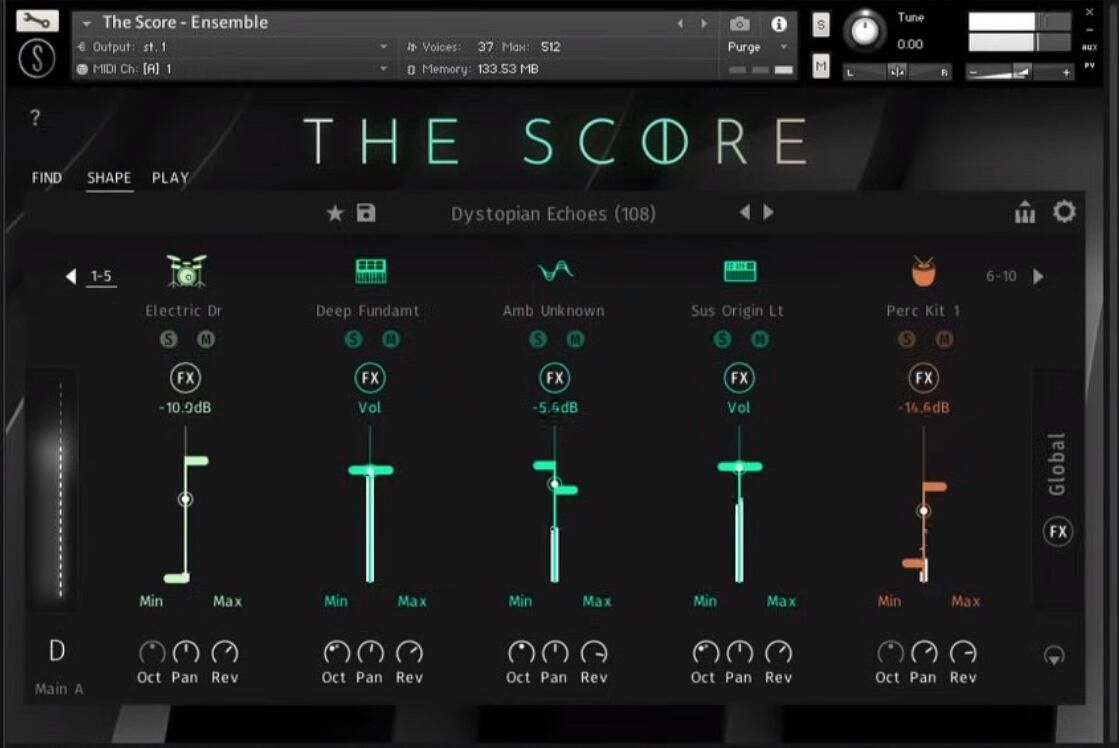
Task: Solo the Electric Dr layer
Action: click(168, 339)
